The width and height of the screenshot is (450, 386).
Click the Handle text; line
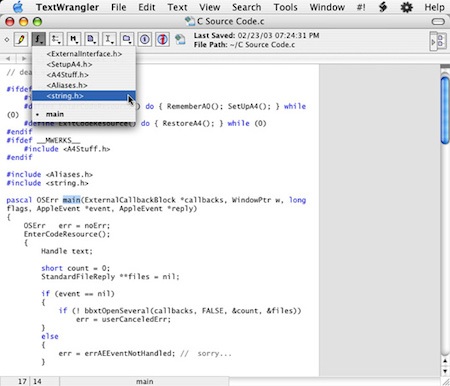67,251
